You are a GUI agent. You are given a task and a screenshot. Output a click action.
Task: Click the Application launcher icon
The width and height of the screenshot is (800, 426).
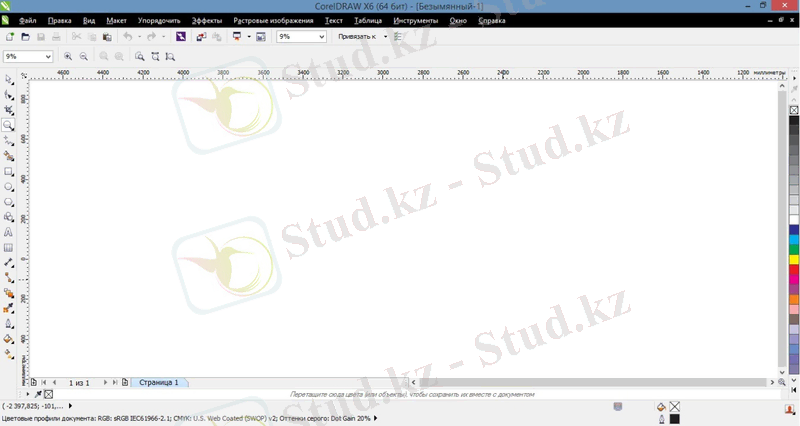pyautogui.click(x=237, y=37)
